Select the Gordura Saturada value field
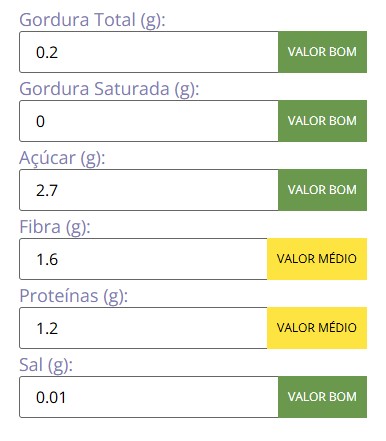The width and height of the screenshot is (386, 441). click(149, 121)
